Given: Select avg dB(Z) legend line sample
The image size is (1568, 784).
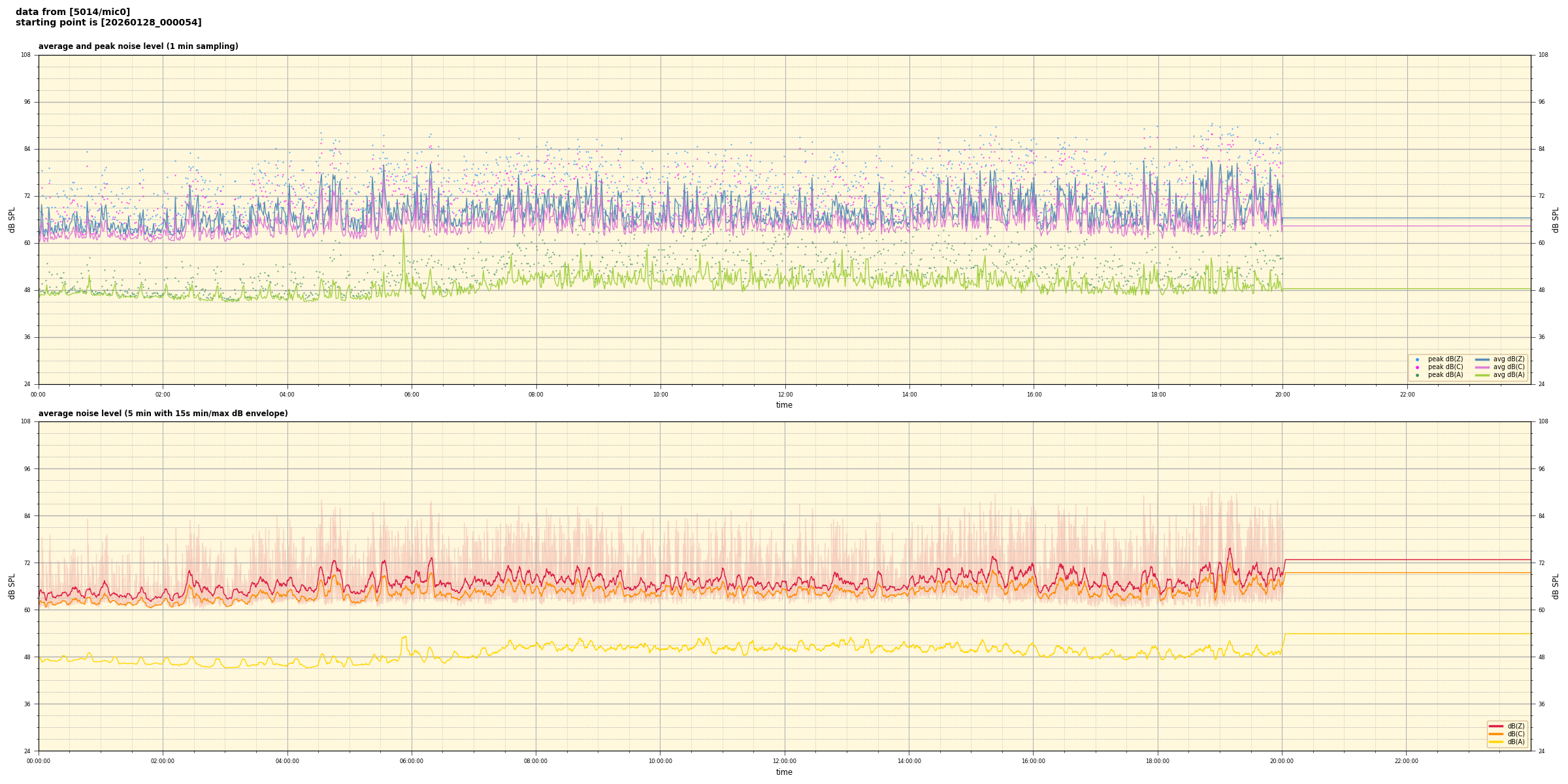Looking at the screenshot, I should (x=1482, y=359).
